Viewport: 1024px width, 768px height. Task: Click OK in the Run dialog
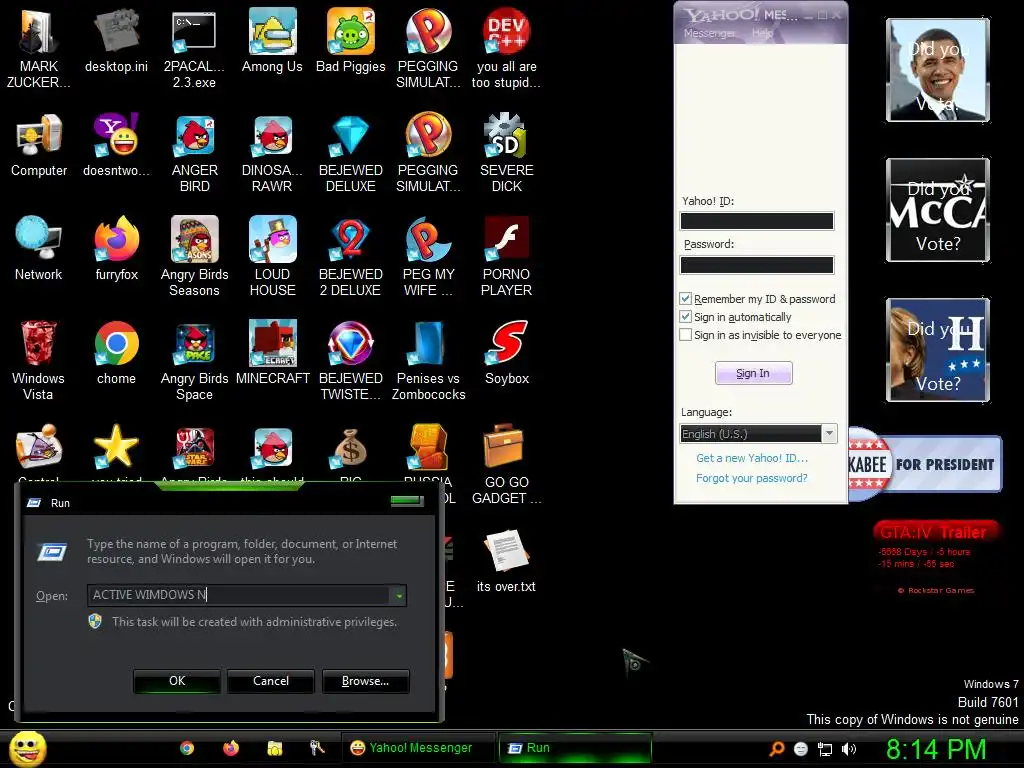click(x=177, y=681)
